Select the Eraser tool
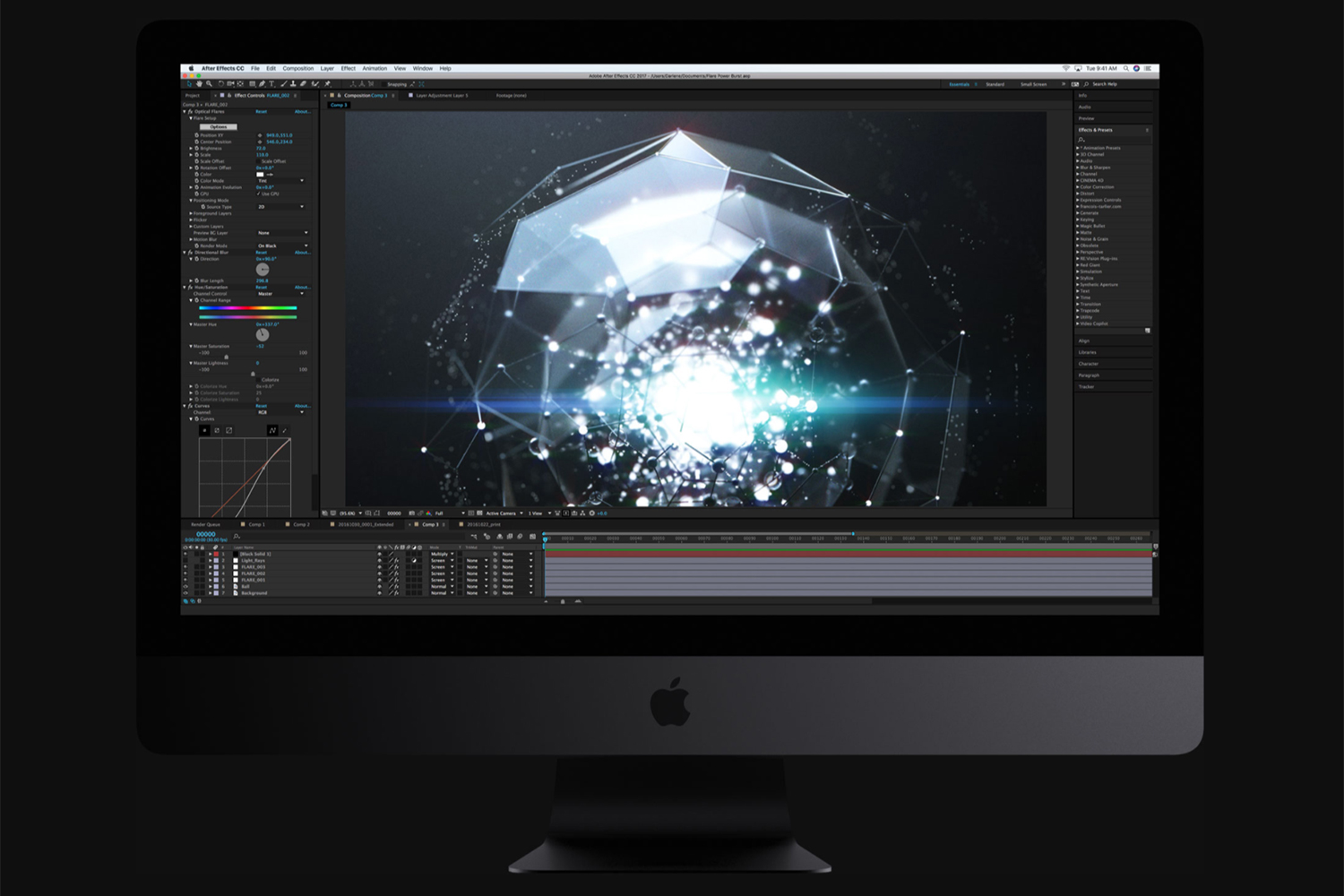Image resolution: width=1344 pixels, height=896 pixels. (x=303, y=84)
